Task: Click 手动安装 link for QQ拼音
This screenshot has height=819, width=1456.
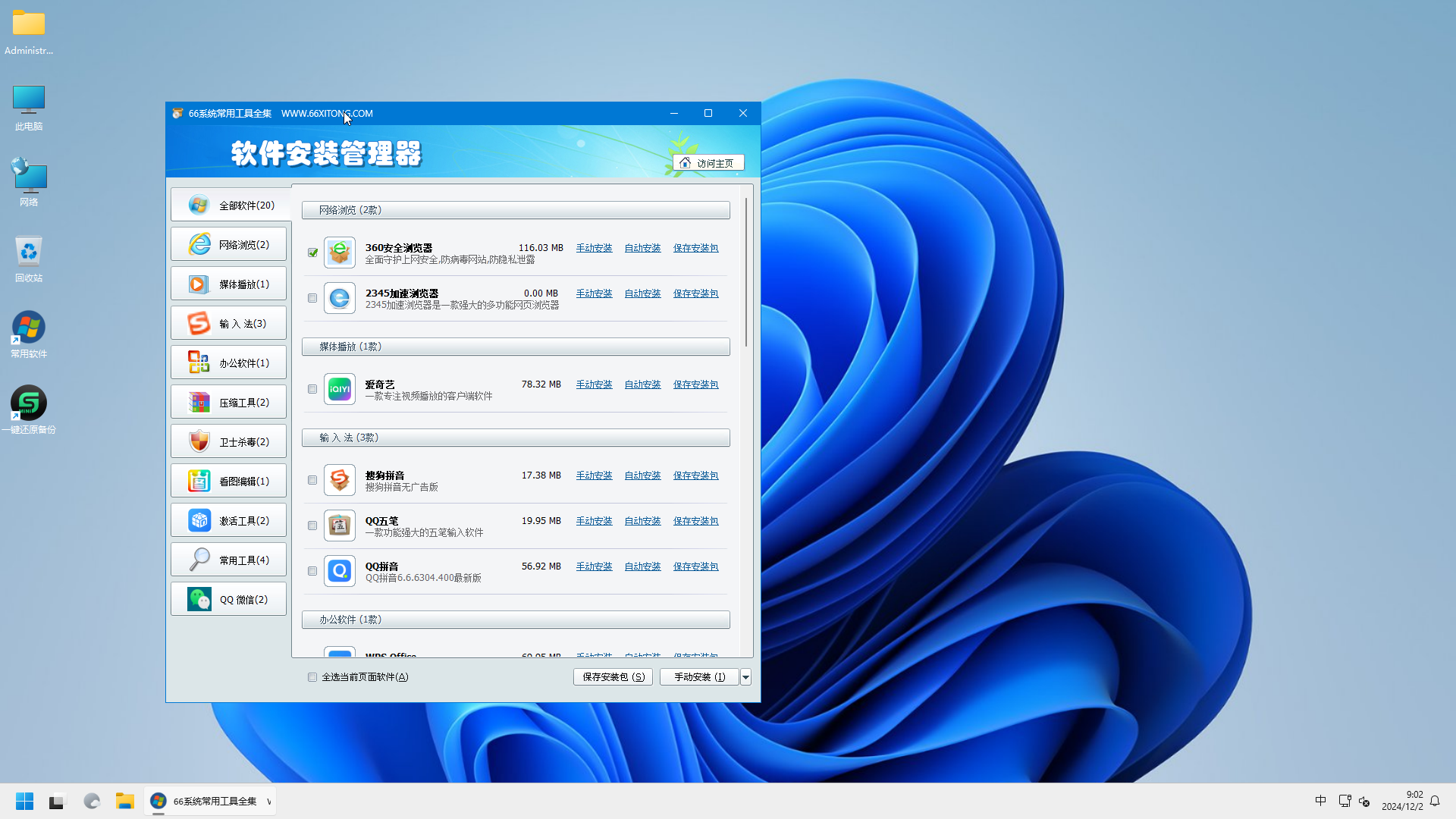Action: [594, 566]
